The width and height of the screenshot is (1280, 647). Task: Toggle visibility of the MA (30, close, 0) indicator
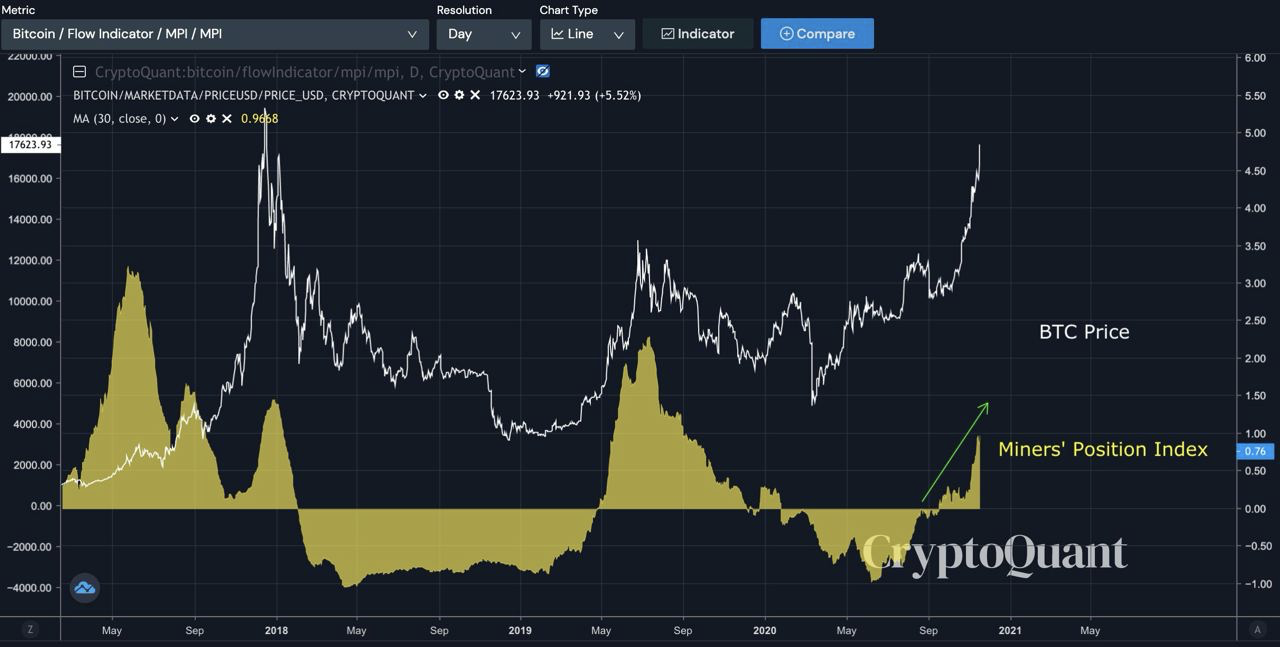(x=195, y=119)
